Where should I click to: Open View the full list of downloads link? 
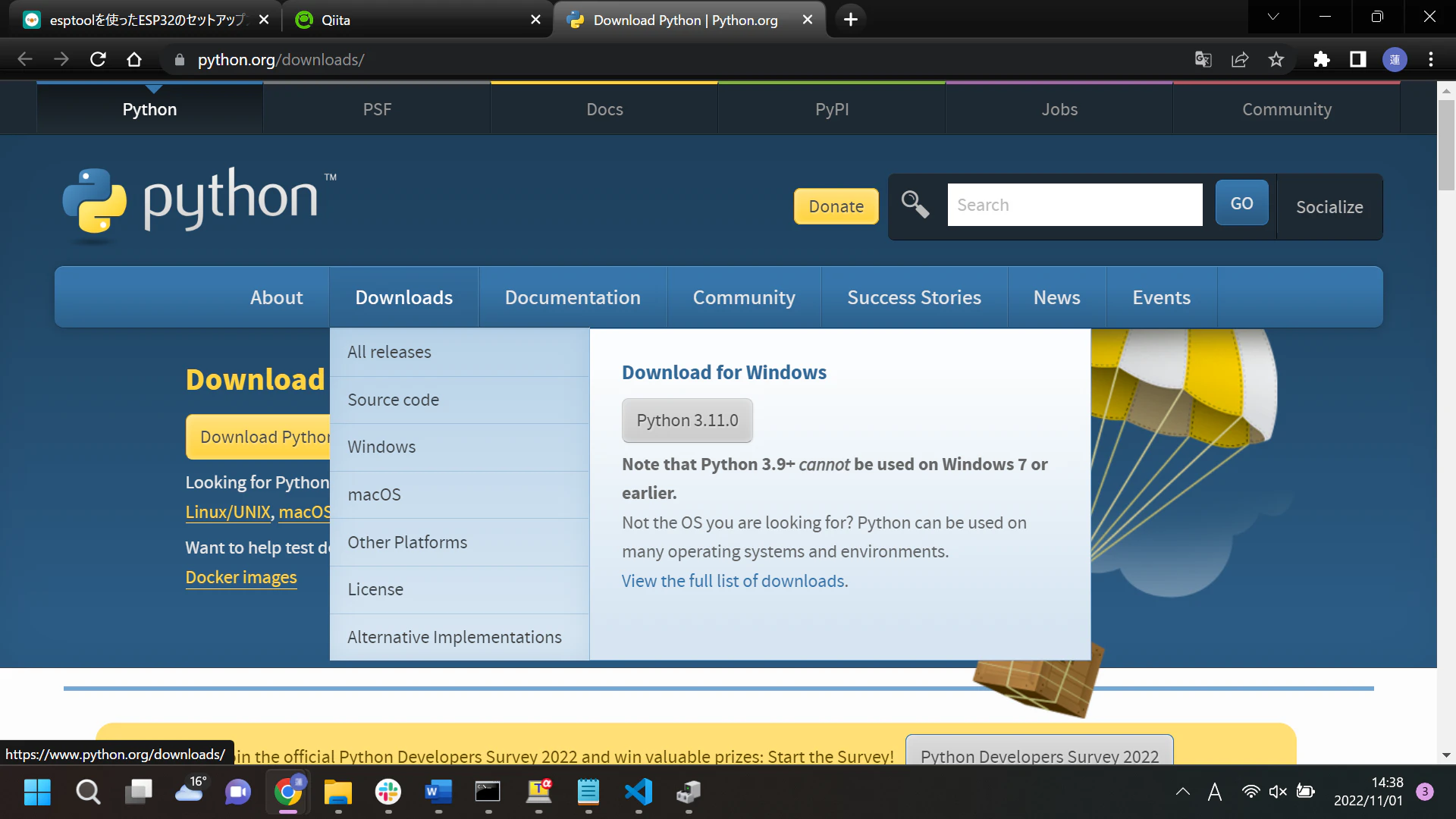click(x=735, y=581)
